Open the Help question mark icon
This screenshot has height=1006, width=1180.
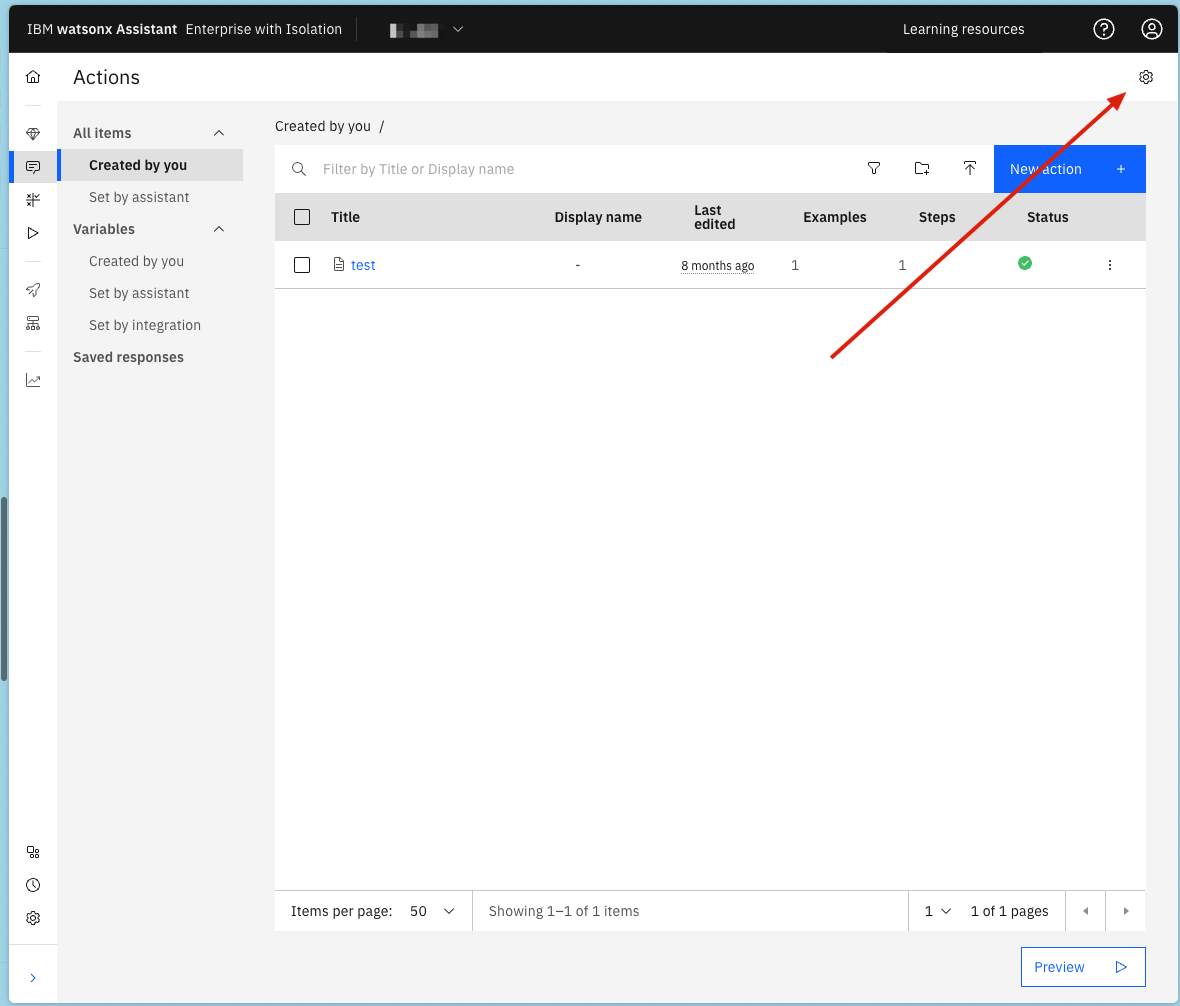click(1103, 29)
